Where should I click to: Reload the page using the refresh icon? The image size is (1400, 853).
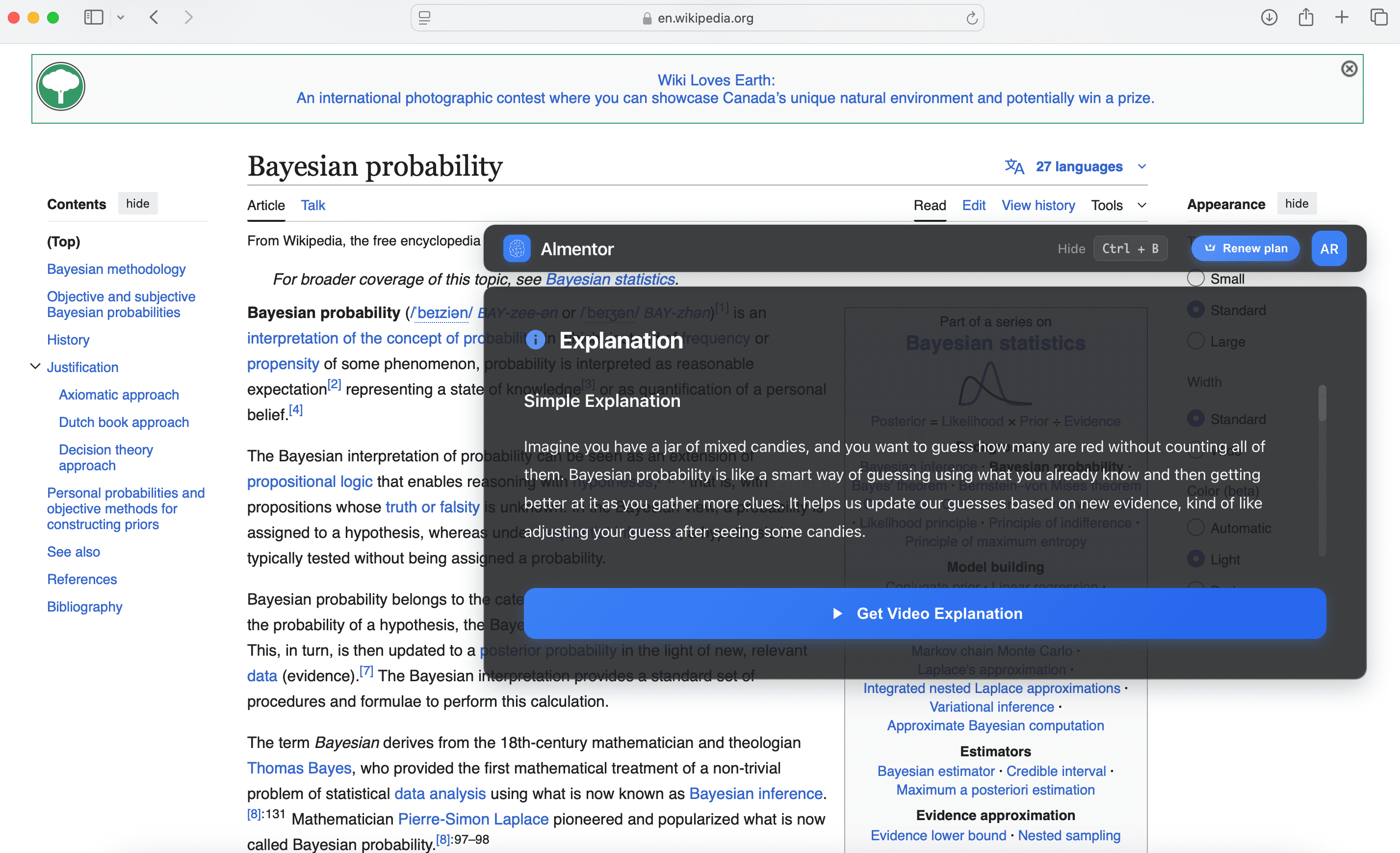click(972, 18)
